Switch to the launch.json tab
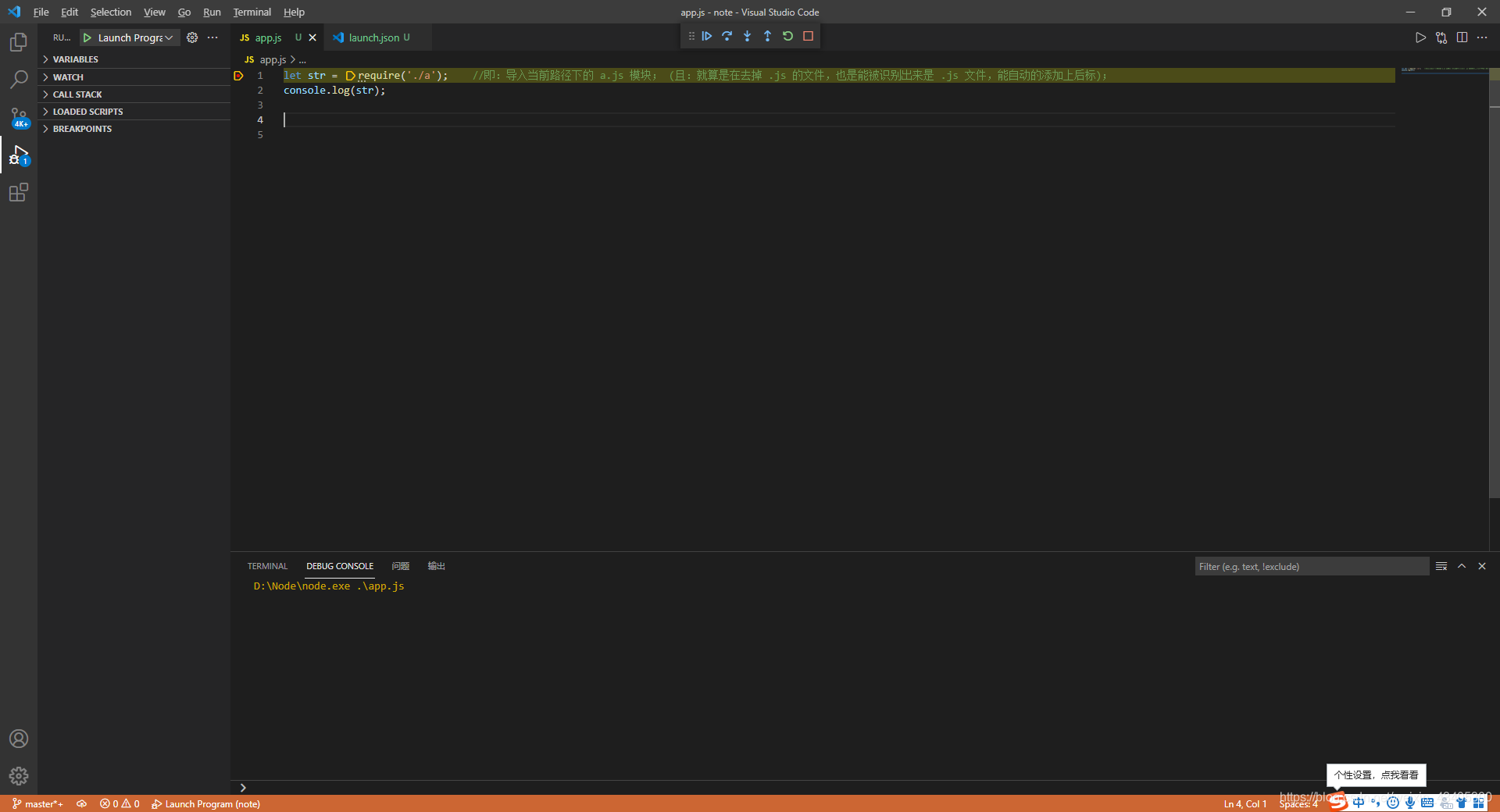Viewport: 1500px width, 812px height. pos(377,37)
